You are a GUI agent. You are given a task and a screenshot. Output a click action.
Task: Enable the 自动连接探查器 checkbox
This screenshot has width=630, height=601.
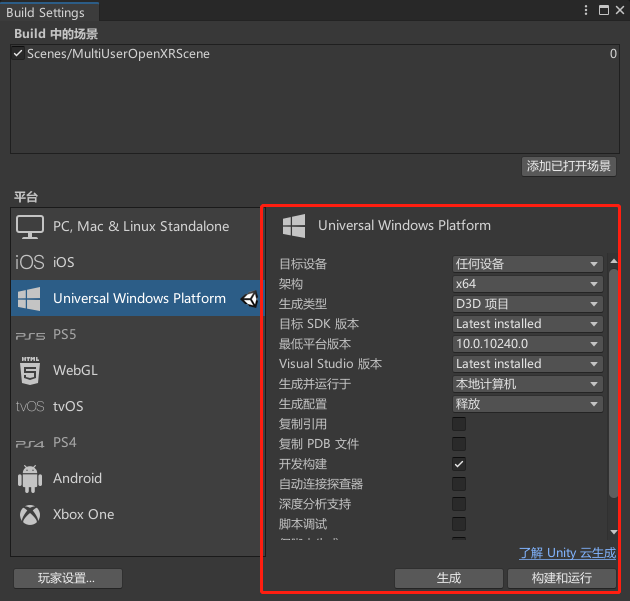coord(459,484)
